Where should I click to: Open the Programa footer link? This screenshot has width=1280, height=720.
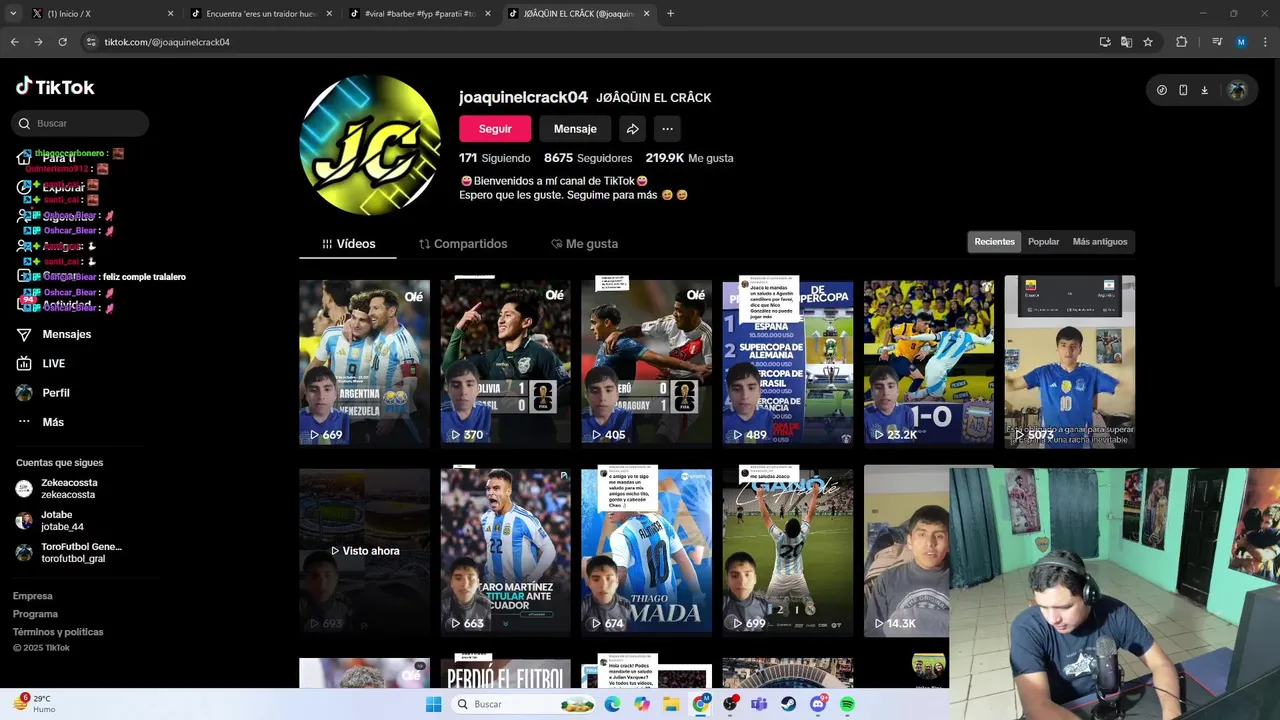[x=35, y=614]
